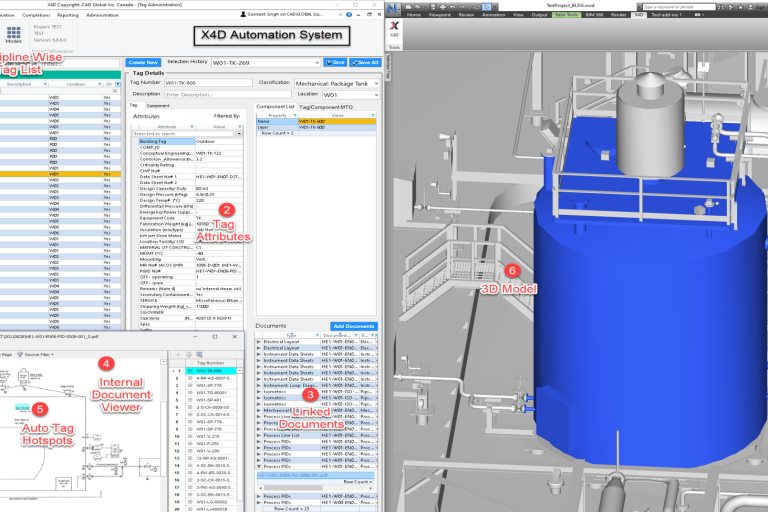Screen dimensions: 768x512
Task: Open the Location dropdown showing W01
Action: (376, 95)
